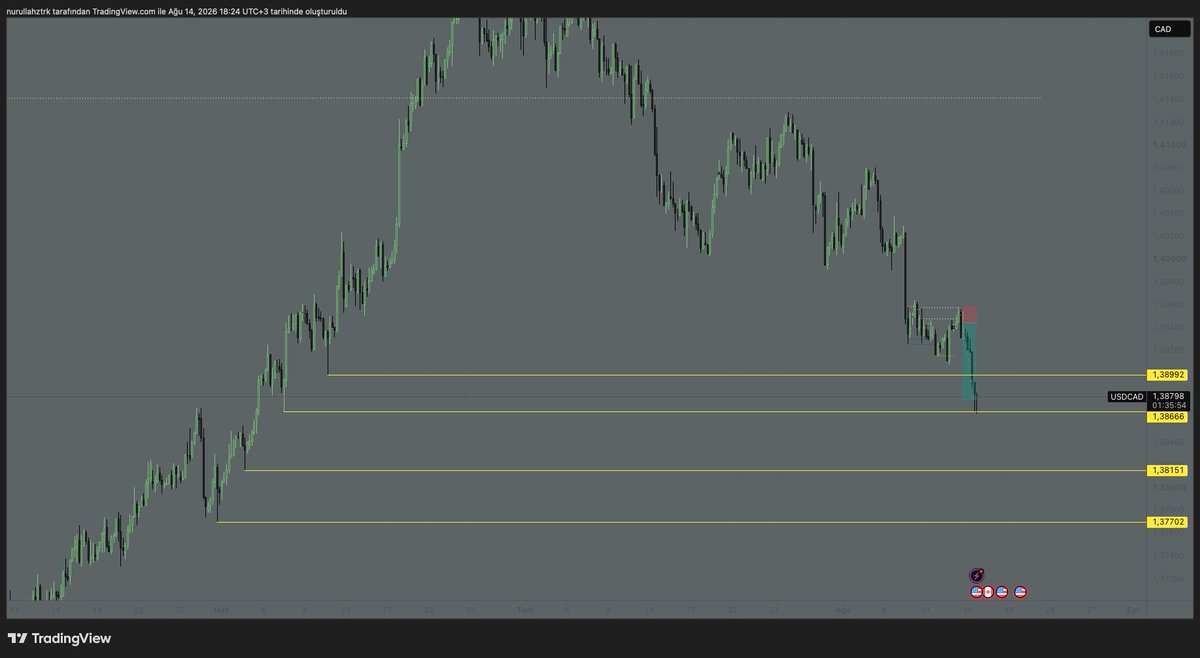The image size is (1200, 658).
Task: Click the TradingView logo
Action: point(59,638)
